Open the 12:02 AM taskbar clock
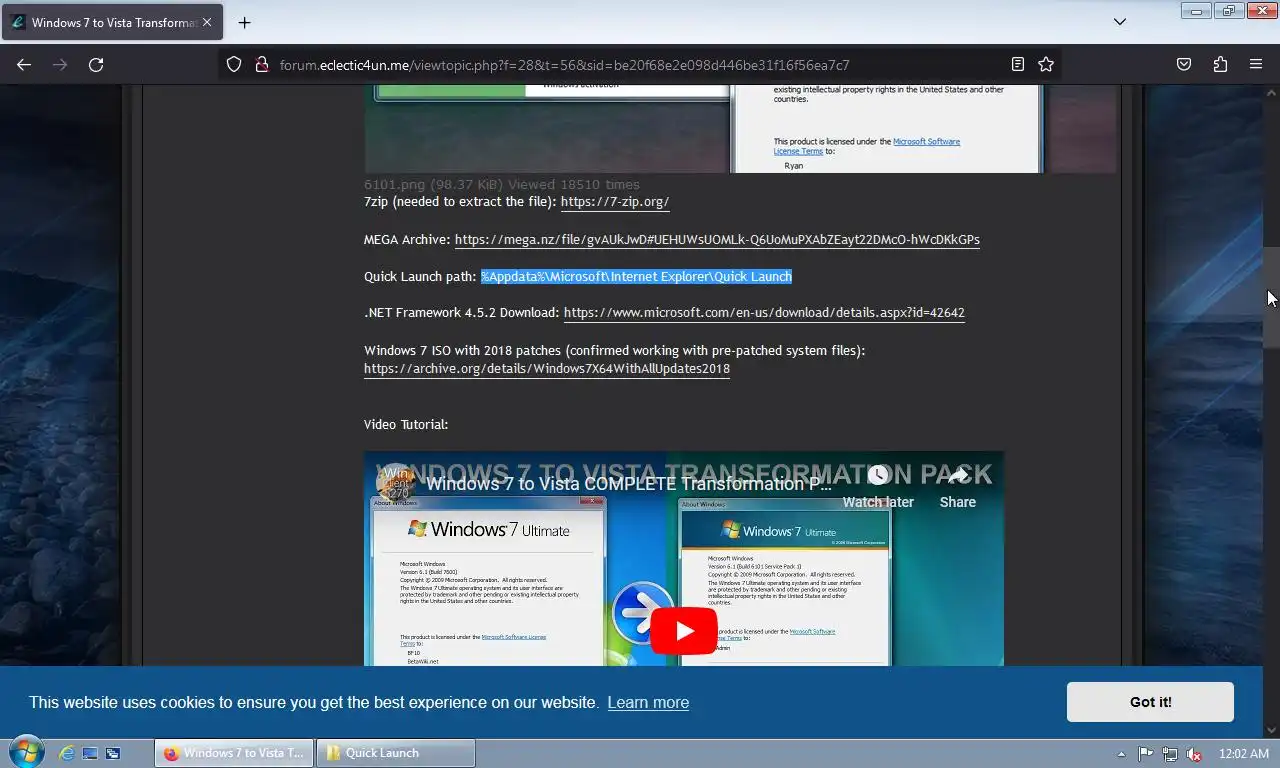The width and height of the screenshot is (1280, 768). [1244, 754]
